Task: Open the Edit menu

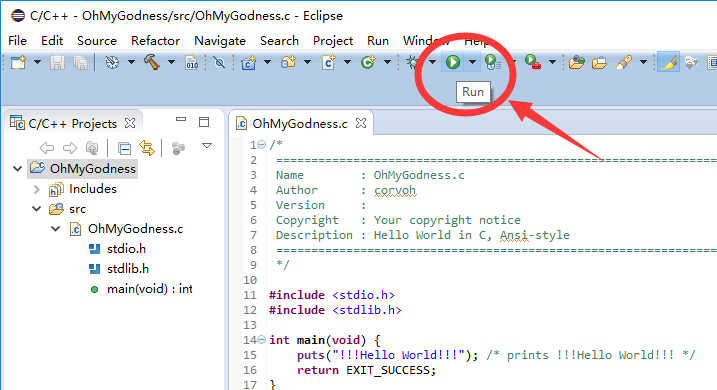Action: [x=52, y=41]
